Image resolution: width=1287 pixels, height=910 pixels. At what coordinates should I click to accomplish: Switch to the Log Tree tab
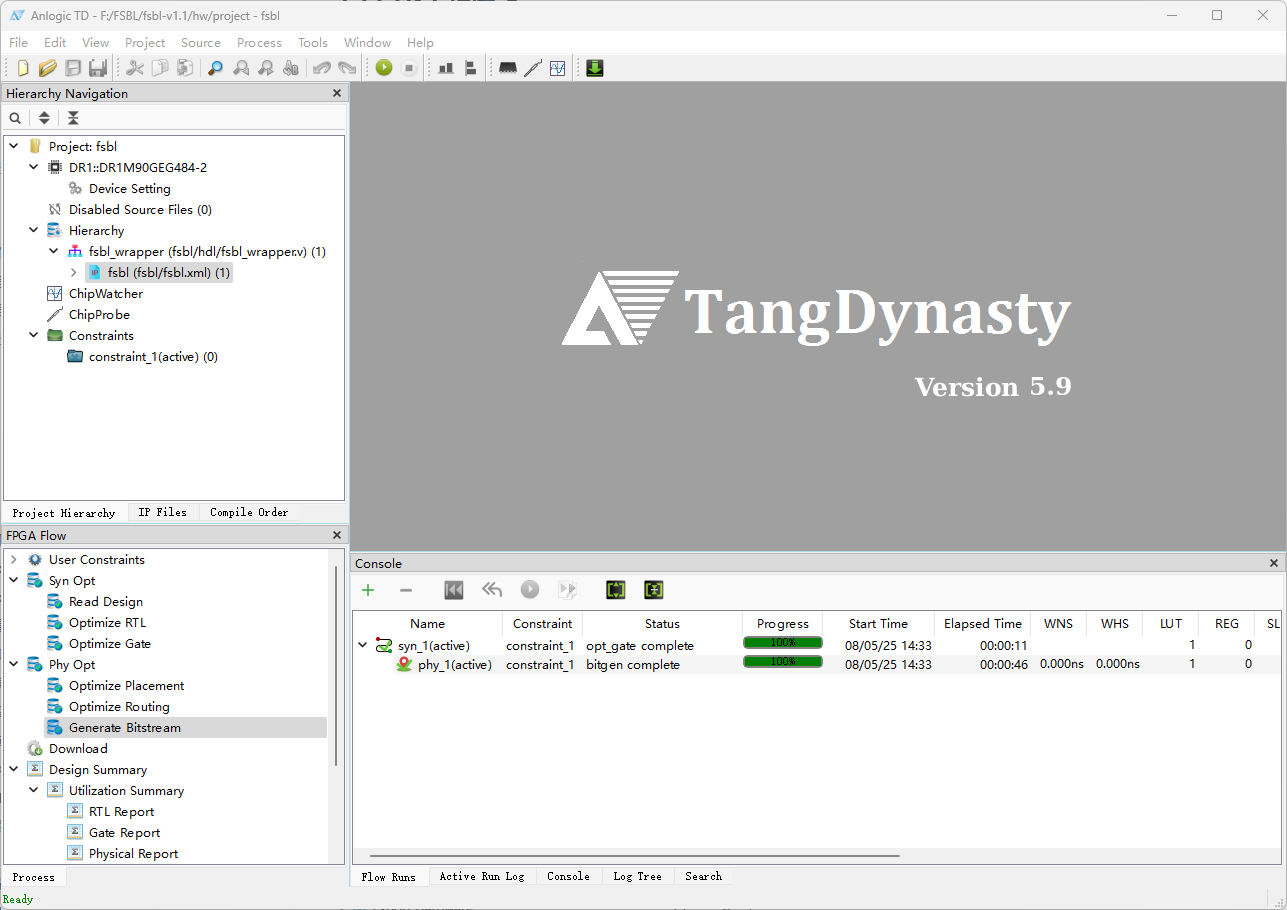637,876
